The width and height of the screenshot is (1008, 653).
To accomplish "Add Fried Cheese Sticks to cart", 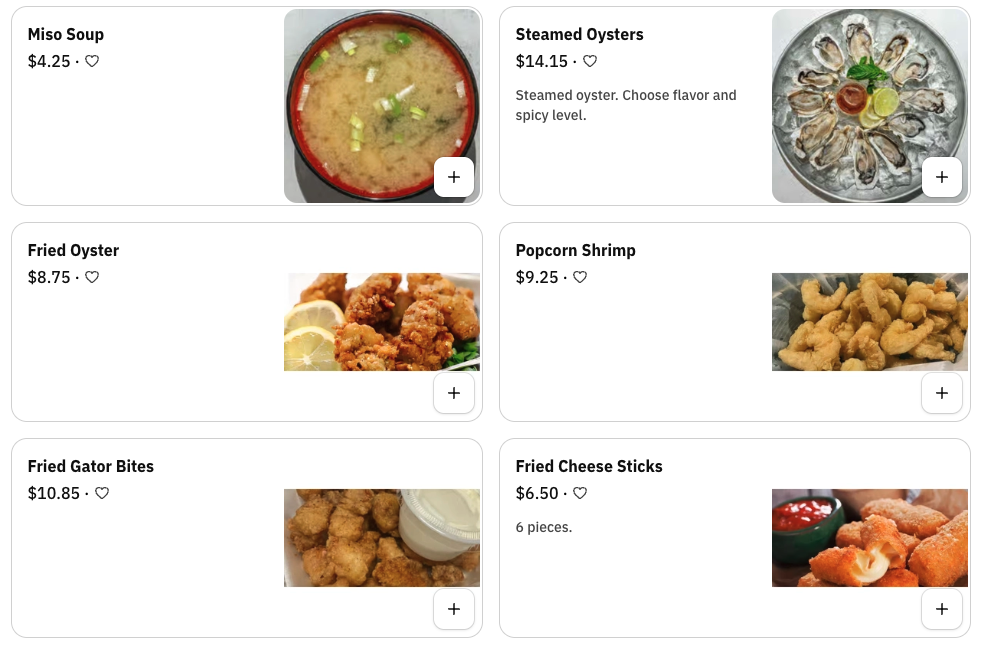I will click(x=941, y=609).
